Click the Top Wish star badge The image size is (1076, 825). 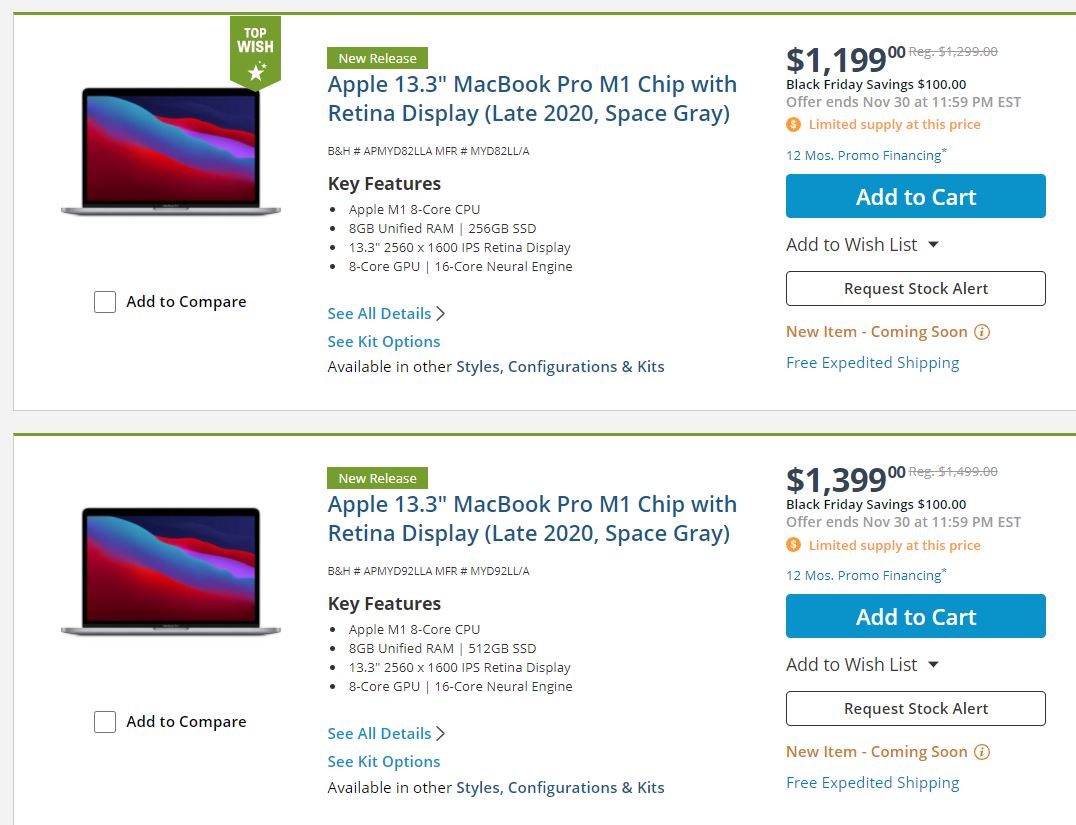[255, 52]
